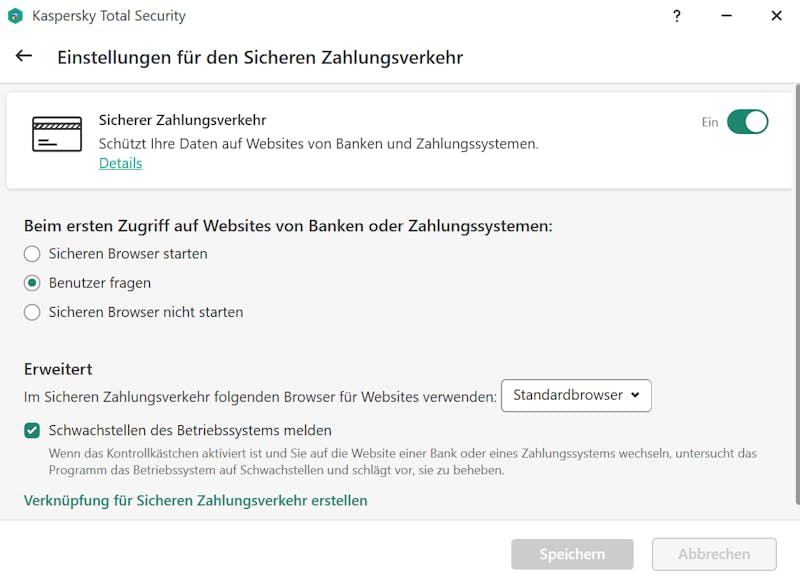Click the 'Im Sicheren Zahlungsverkehr folgenden Browser' label
The width and height of the screenshot is (800, 587).
260,397
